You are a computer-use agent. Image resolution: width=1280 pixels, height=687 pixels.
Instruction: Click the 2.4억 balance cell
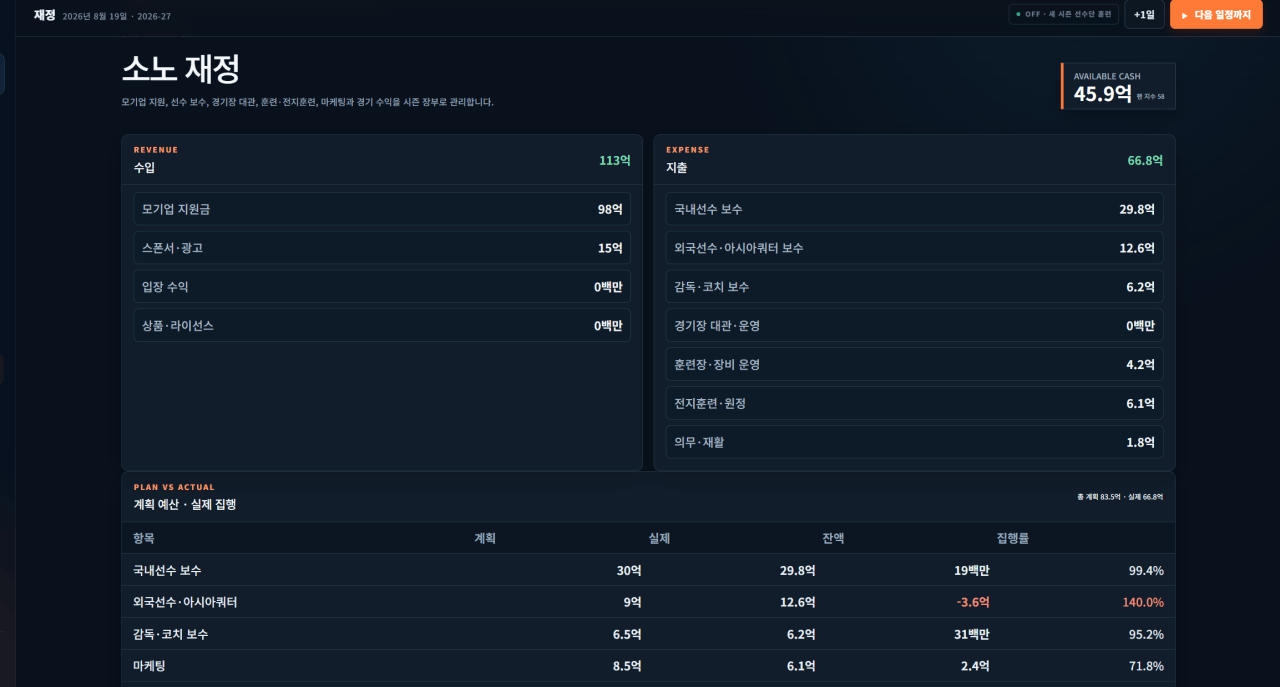point(975,666)
